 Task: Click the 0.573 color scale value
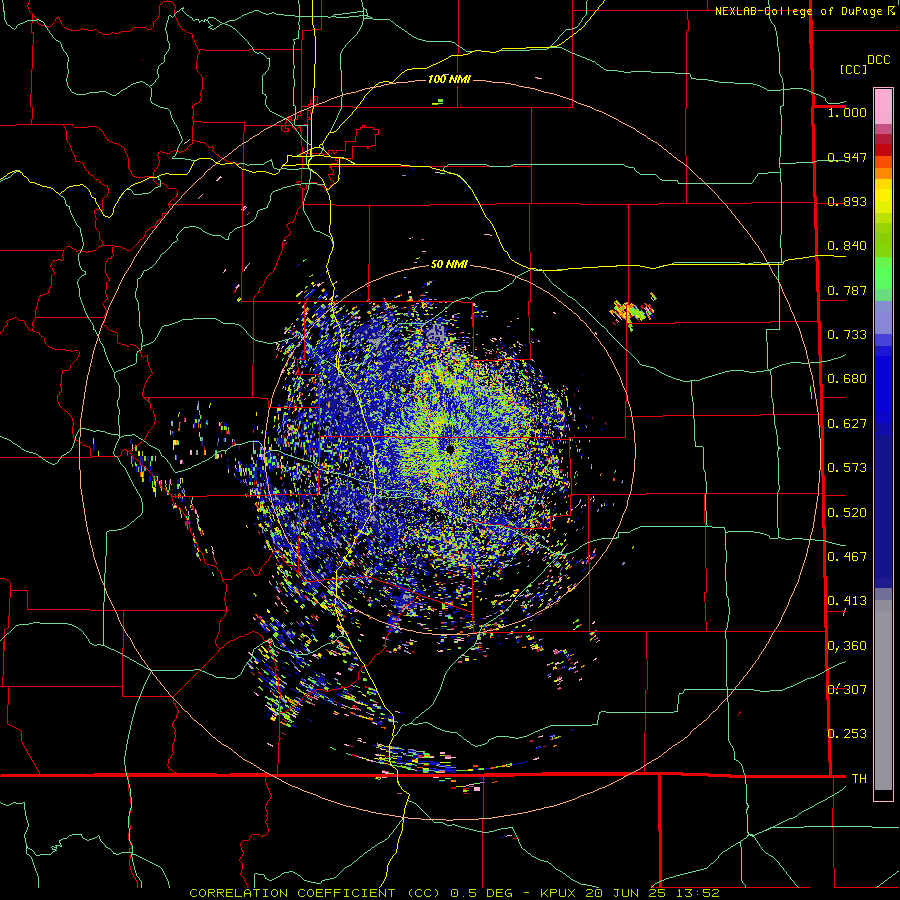tap(847, 468)
